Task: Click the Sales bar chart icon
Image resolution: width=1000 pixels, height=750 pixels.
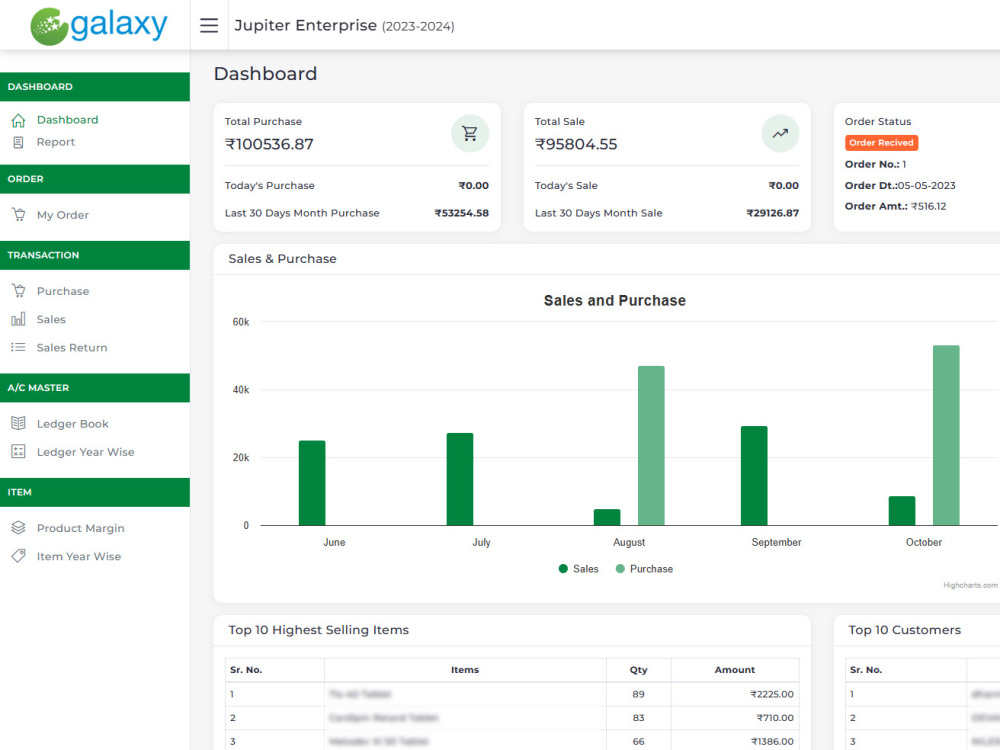Action: pos(18,319)
